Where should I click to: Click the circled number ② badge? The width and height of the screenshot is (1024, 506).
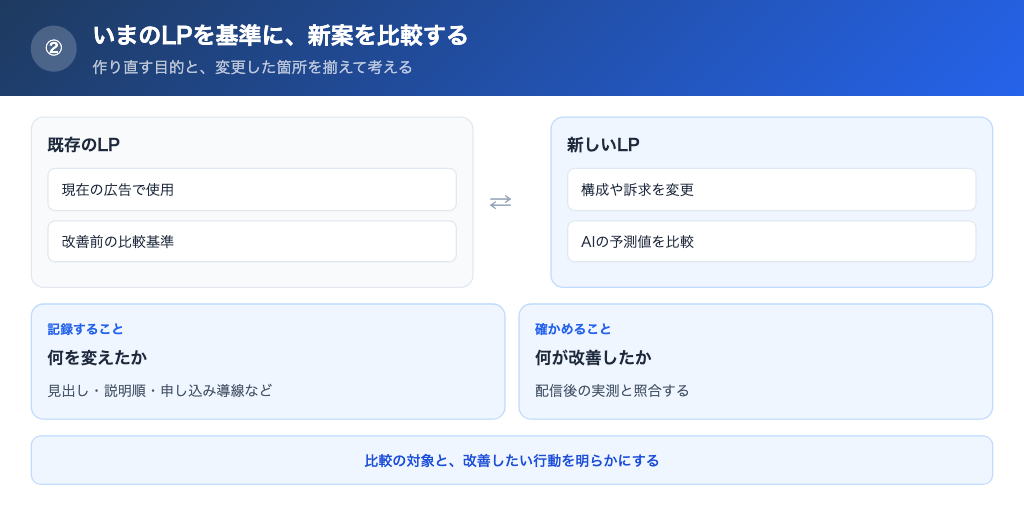click(x=54, y=48)
